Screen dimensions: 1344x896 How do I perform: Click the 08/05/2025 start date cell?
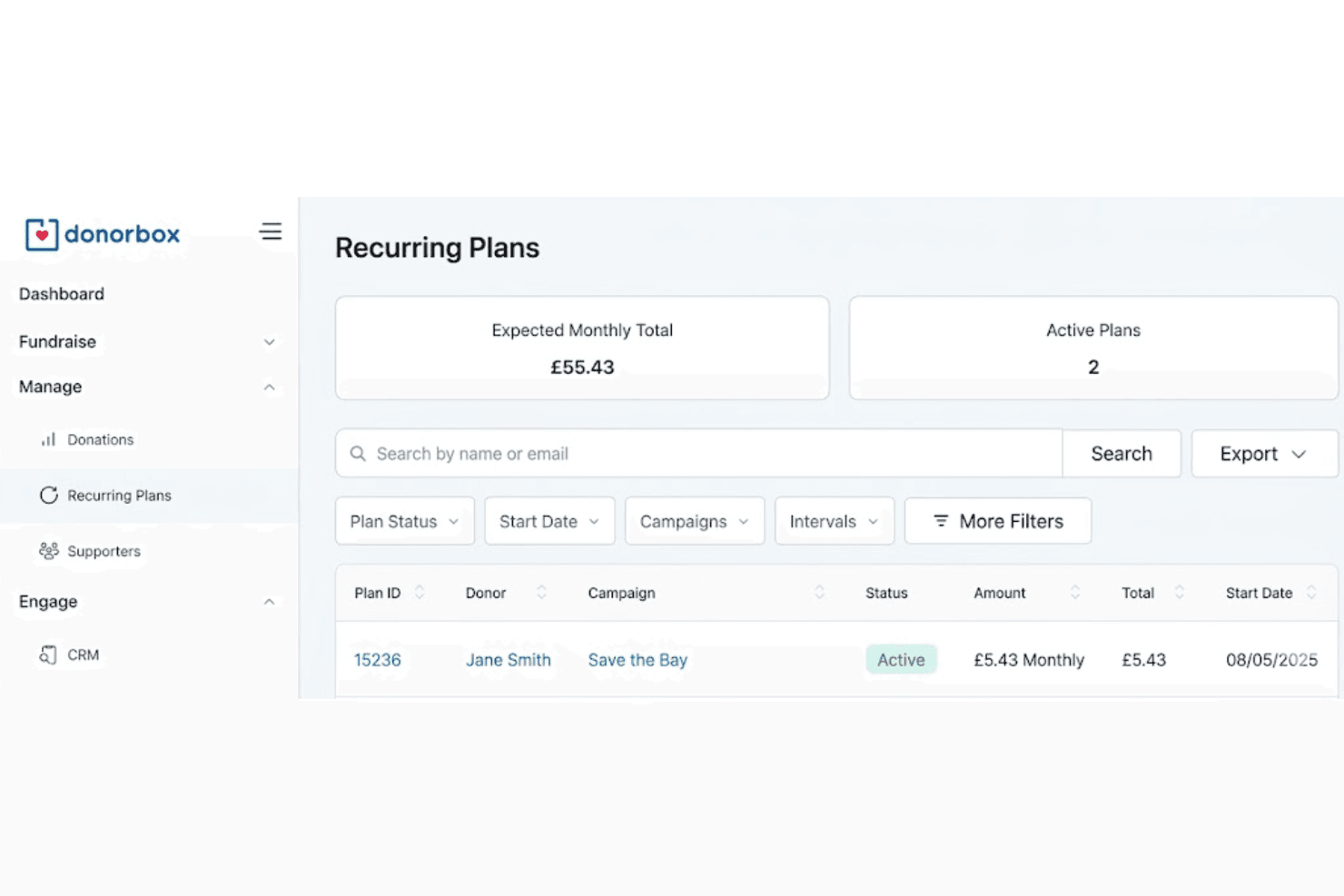pyautogui.click(x=1271, y=660)
